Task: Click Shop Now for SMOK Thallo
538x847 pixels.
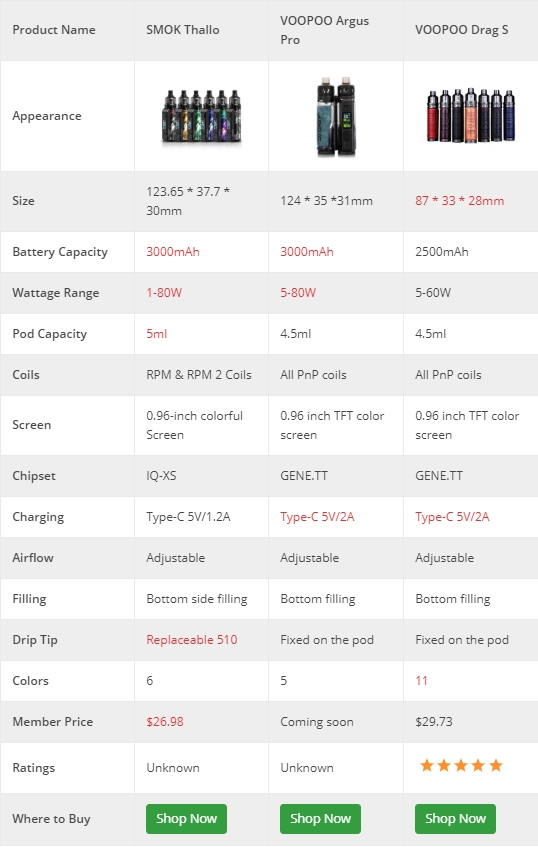Action: (x=186, y=818)
